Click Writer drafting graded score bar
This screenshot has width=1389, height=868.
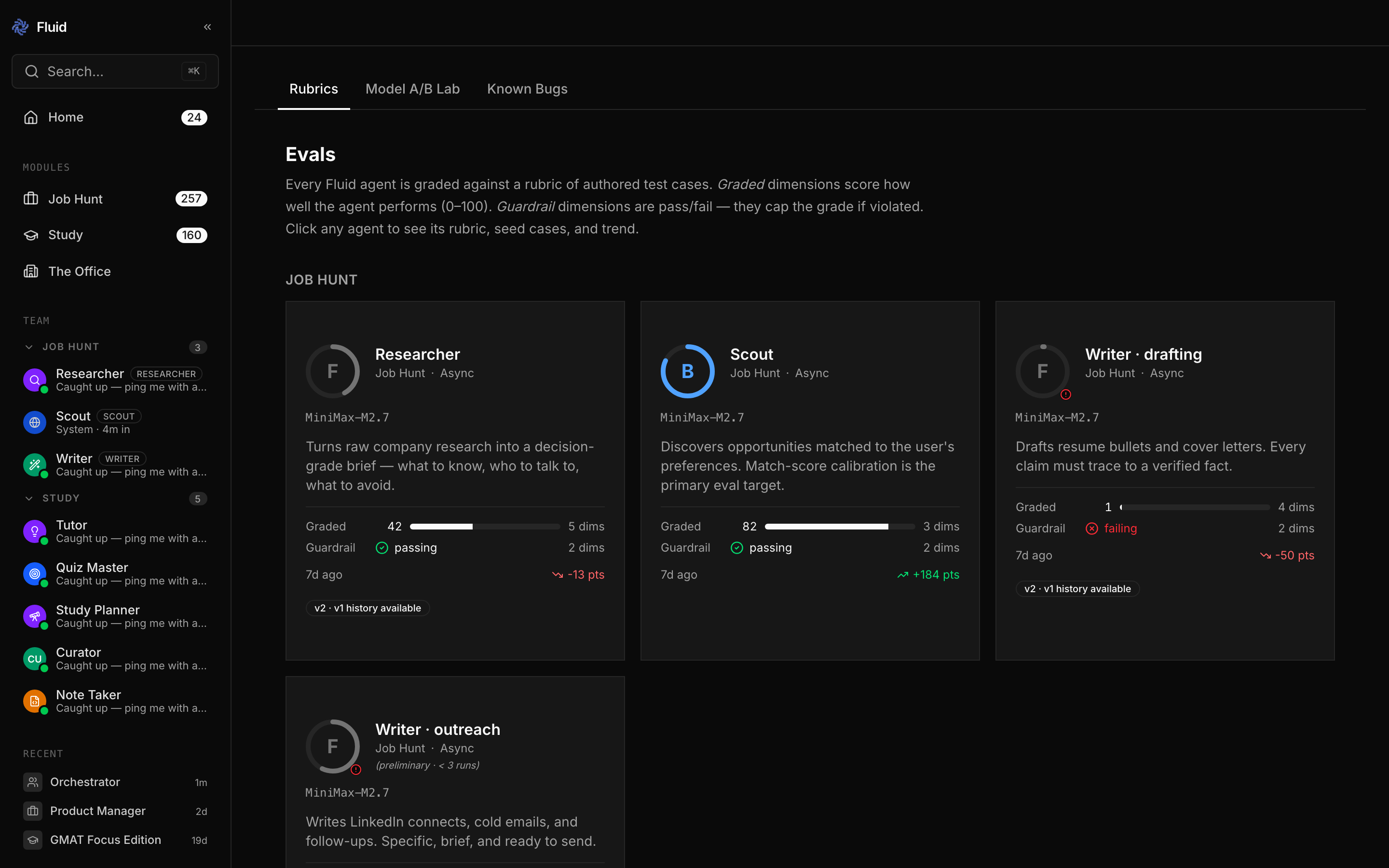(x=1195, y=507)
